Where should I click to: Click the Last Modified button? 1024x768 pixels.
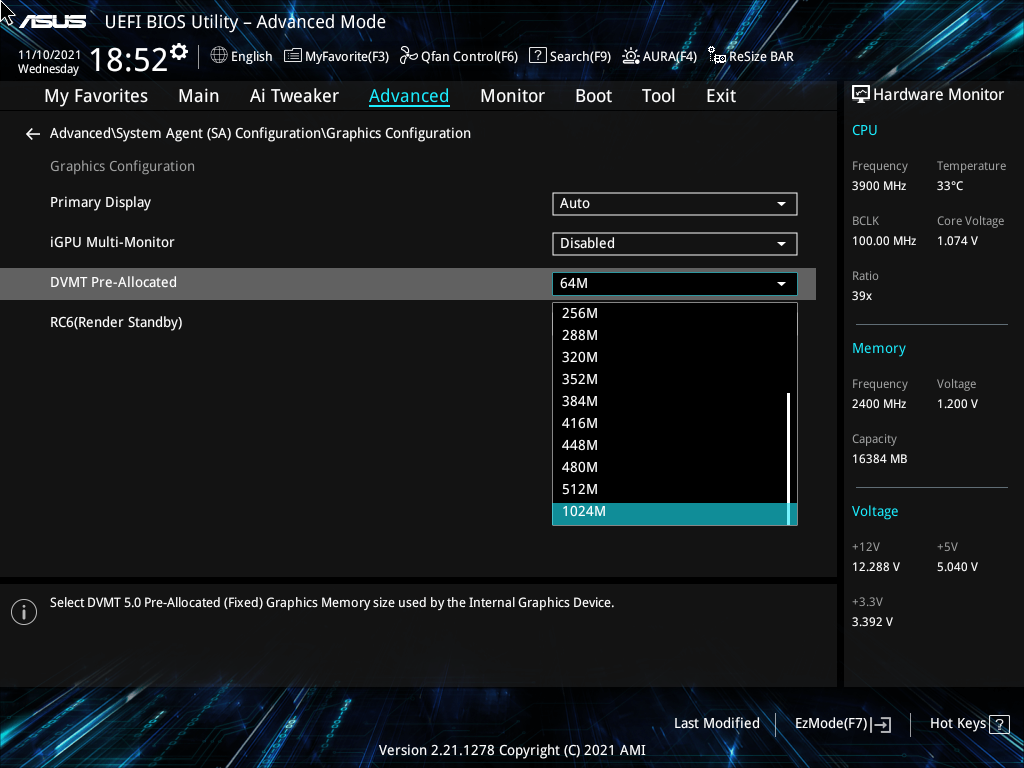click(716, 724)
